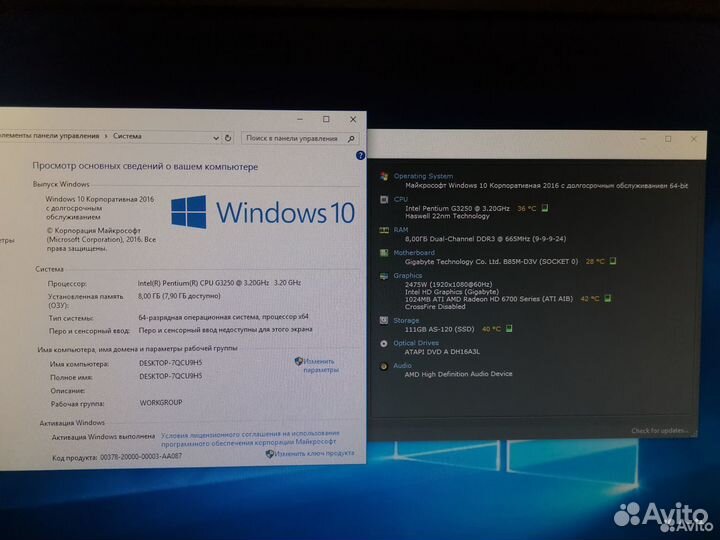
Task: Close the Speccy window
Action: coord(694,139)
